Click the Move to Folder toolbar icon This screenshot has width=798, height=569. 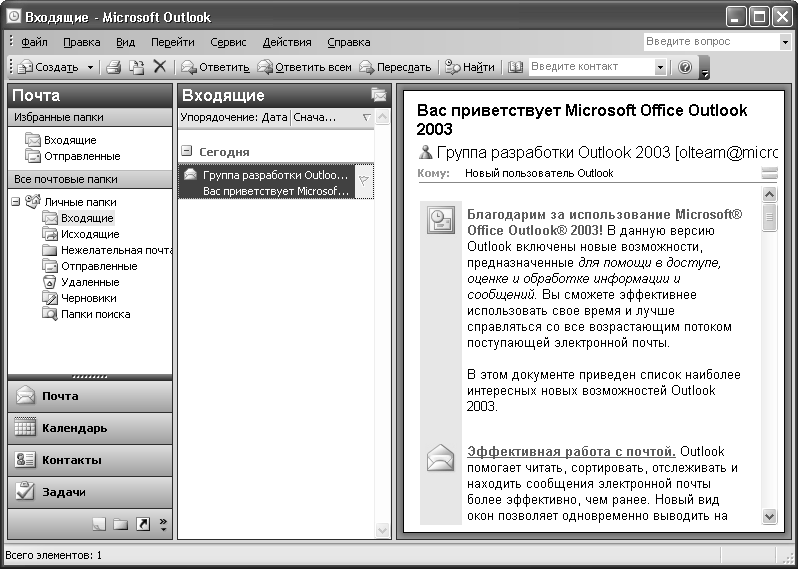click(136, 67)
